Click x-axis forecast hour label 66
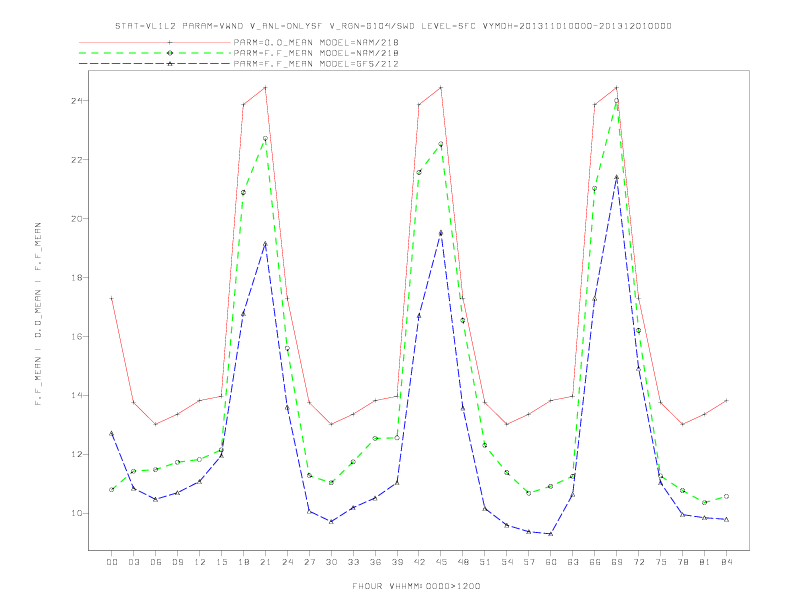792x612 pixels. [x=595, y=562]
